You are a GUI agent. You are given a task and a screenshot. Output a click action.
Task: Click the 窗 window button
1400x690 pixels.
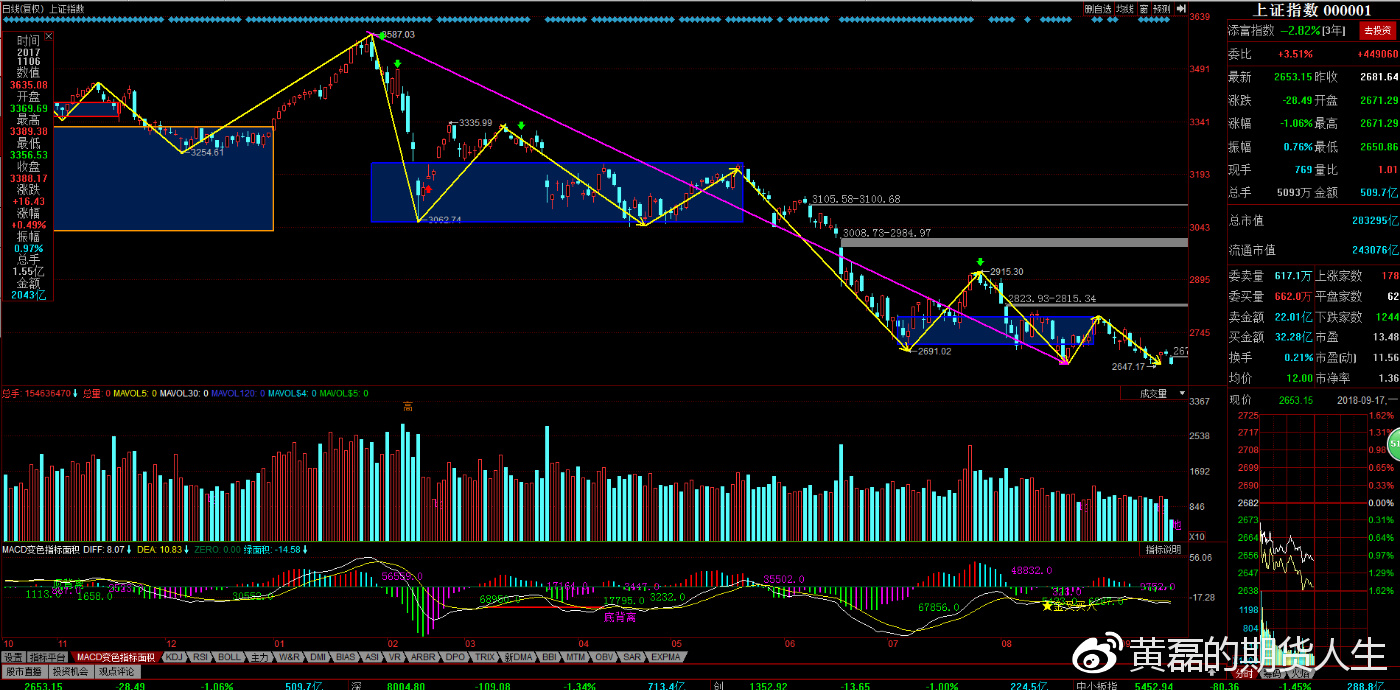tap(1142, 8)
